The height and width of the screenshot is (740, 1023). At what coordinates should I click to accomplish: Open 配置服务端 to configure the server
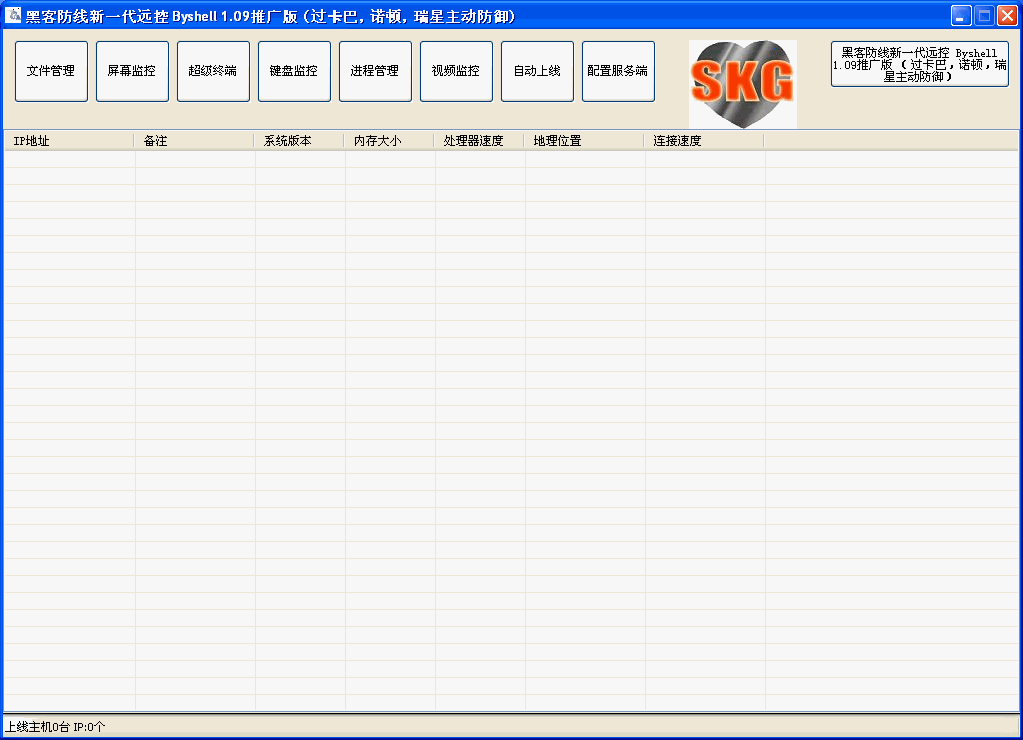tap(618, 71)
